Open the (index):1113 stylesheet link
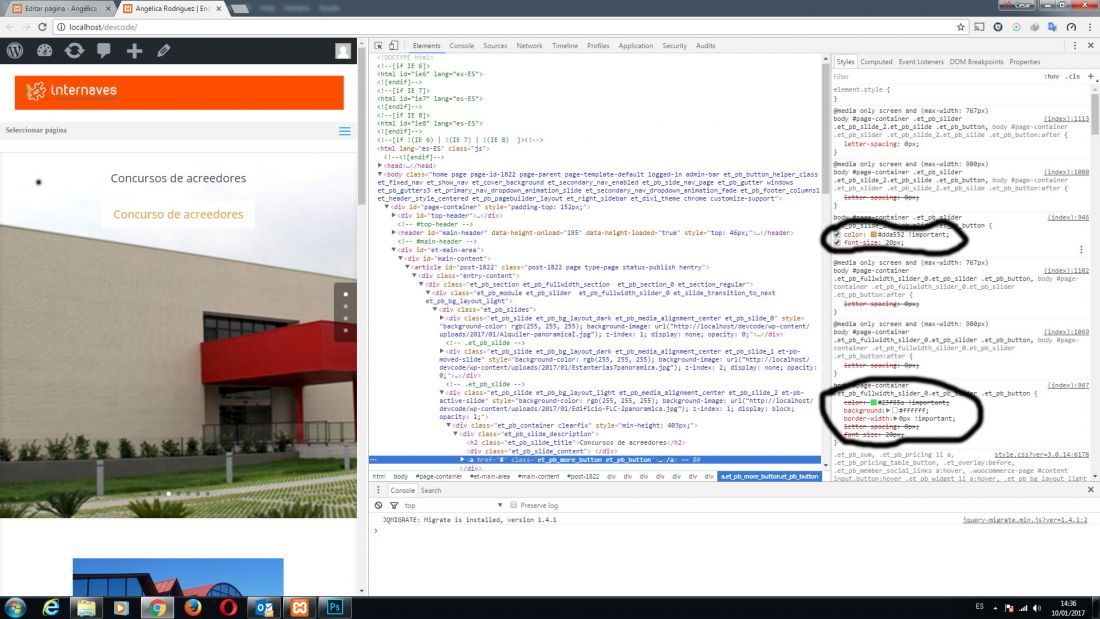Image resolution: width=1100 pixels, height=619 pixels. [1066, 119]
